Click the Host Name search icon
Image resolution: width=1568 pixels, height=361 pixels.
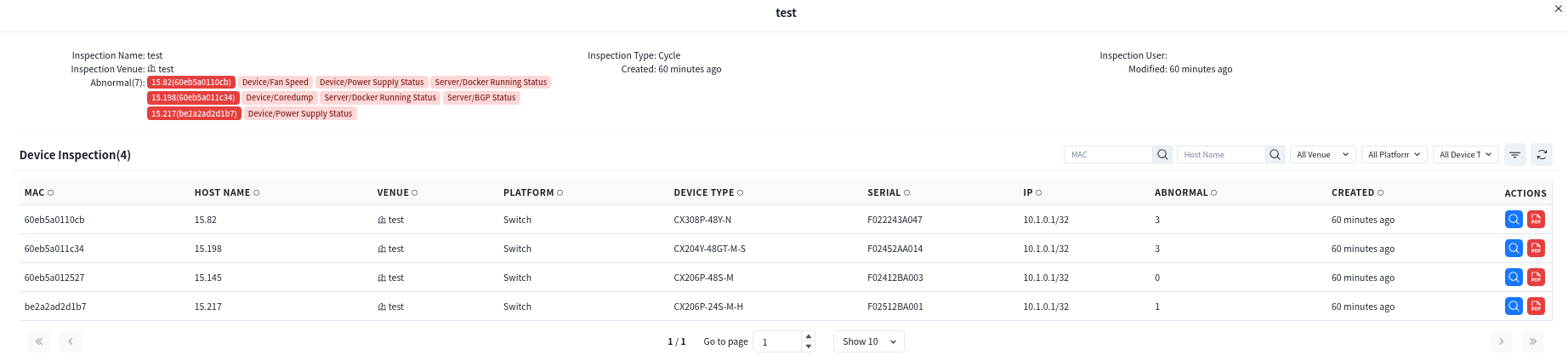[x=1275, y=155]
